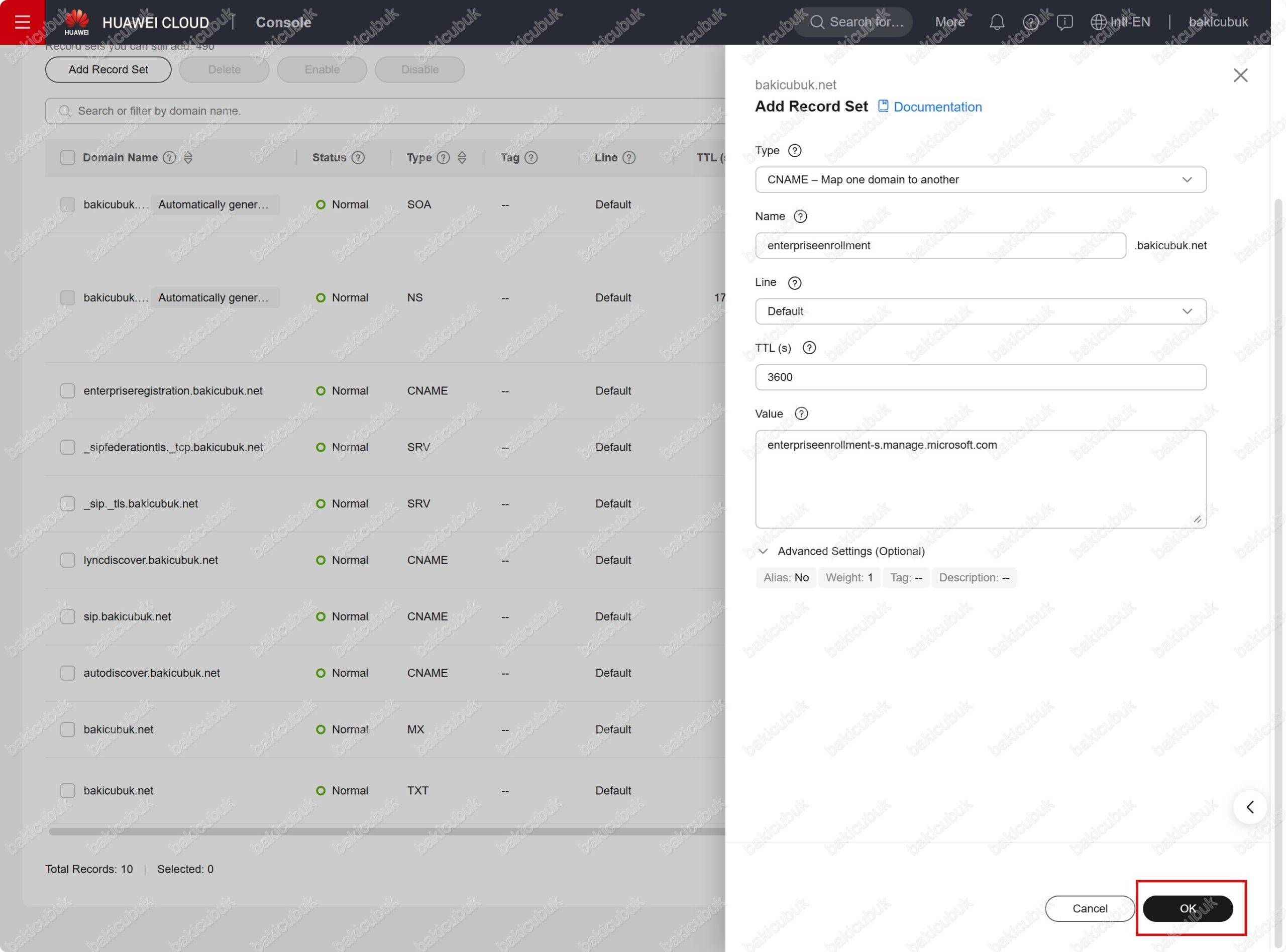Click the Type field help icon
The width and height of the screenshot is (1286, 952).
pos(795,150)
